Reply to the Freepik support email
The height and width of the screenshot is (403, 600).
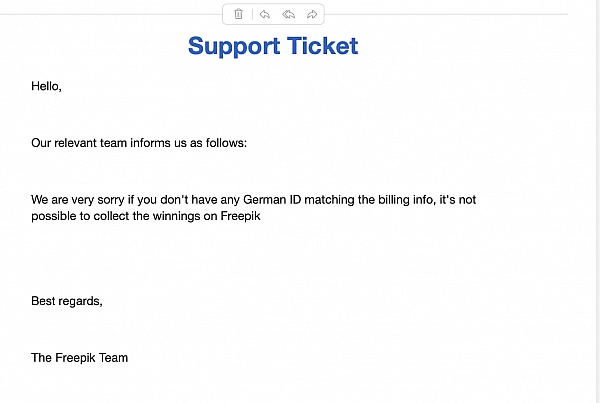pyautogui.click(x=264, y=14)
